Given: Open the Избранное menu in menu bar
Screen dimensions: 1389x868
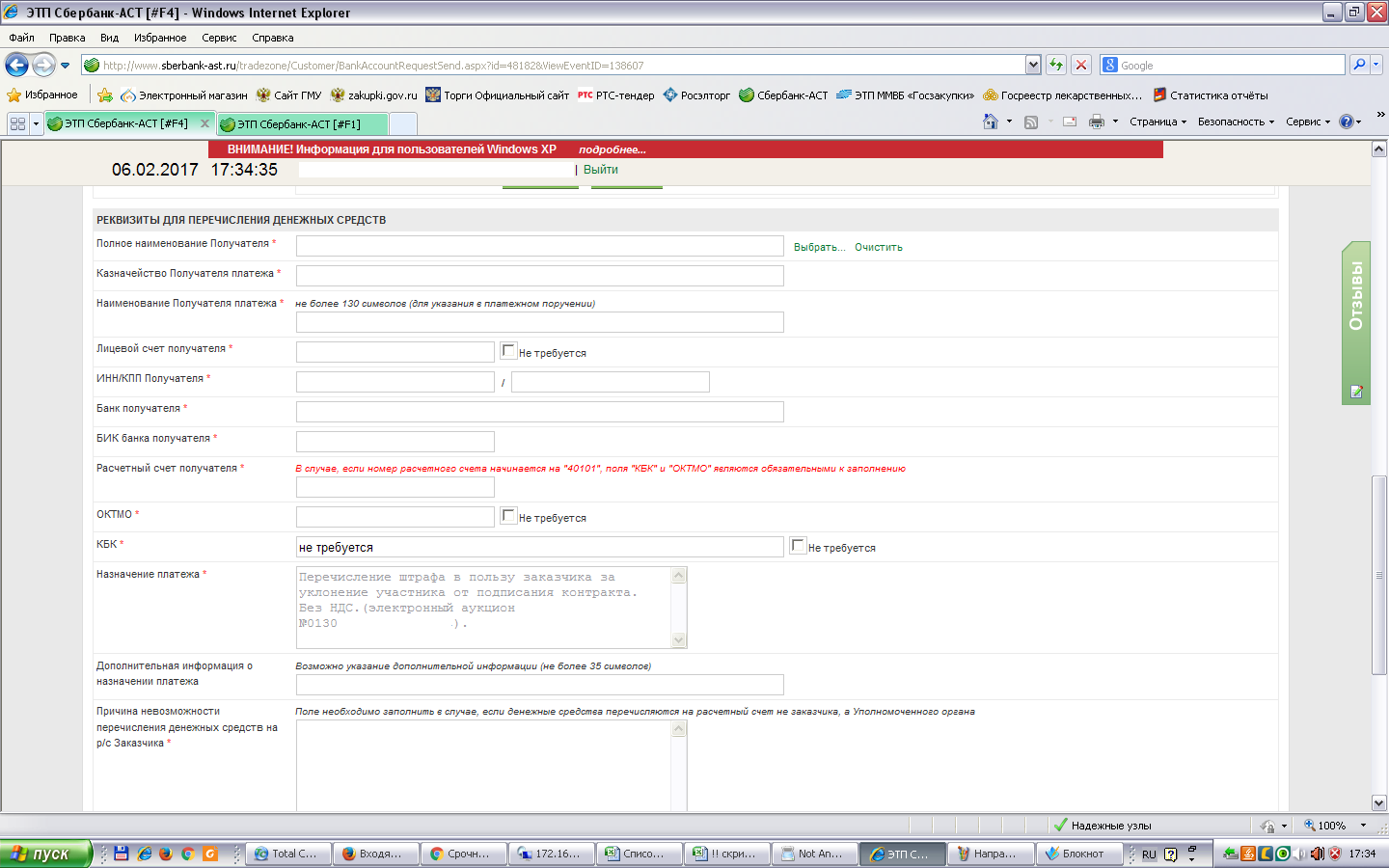Looking at the screenshot, I should 160,38.
